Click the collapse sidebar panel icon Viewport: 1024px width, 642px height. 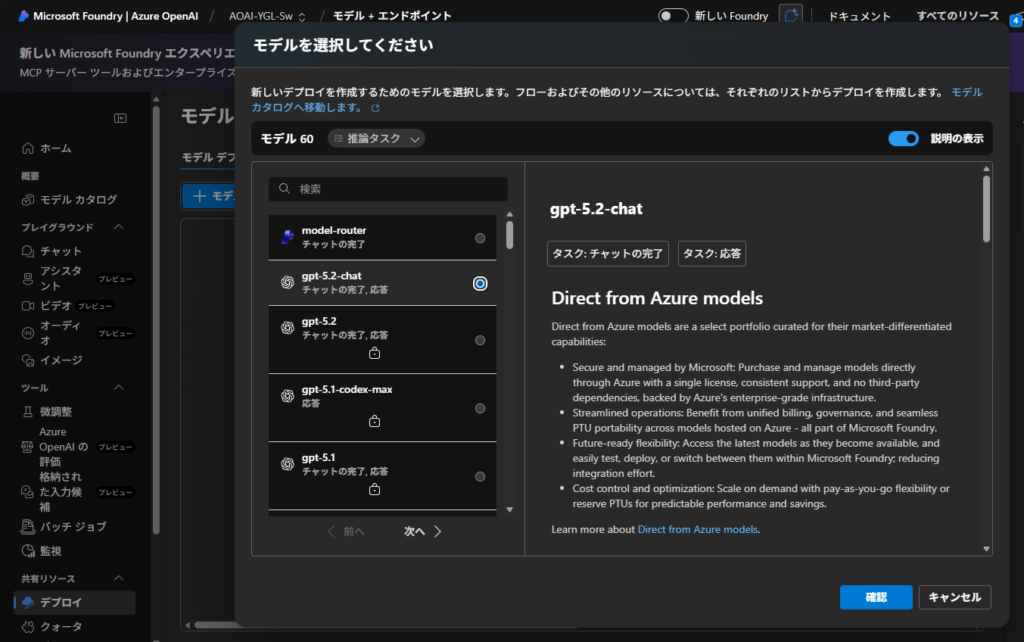120,118
